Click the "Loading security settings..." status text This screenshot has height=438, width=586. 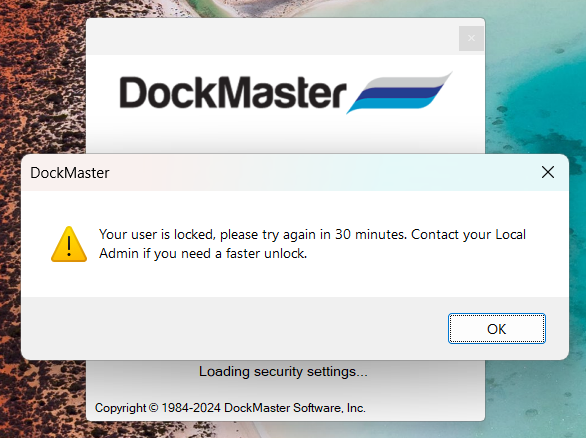pos(283,371)
